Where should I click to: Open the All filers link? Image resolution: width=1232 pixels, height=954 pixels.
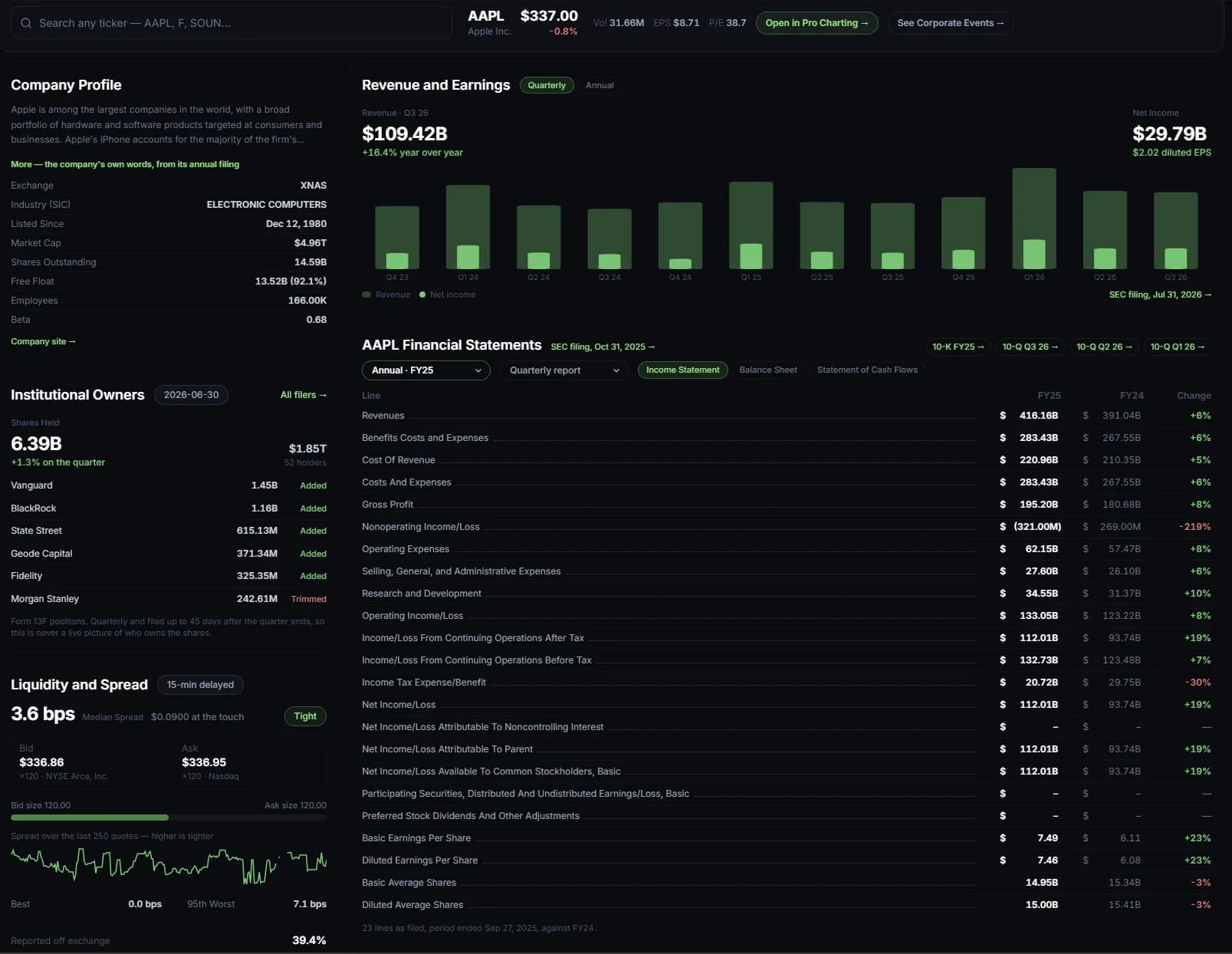(304, 395)
